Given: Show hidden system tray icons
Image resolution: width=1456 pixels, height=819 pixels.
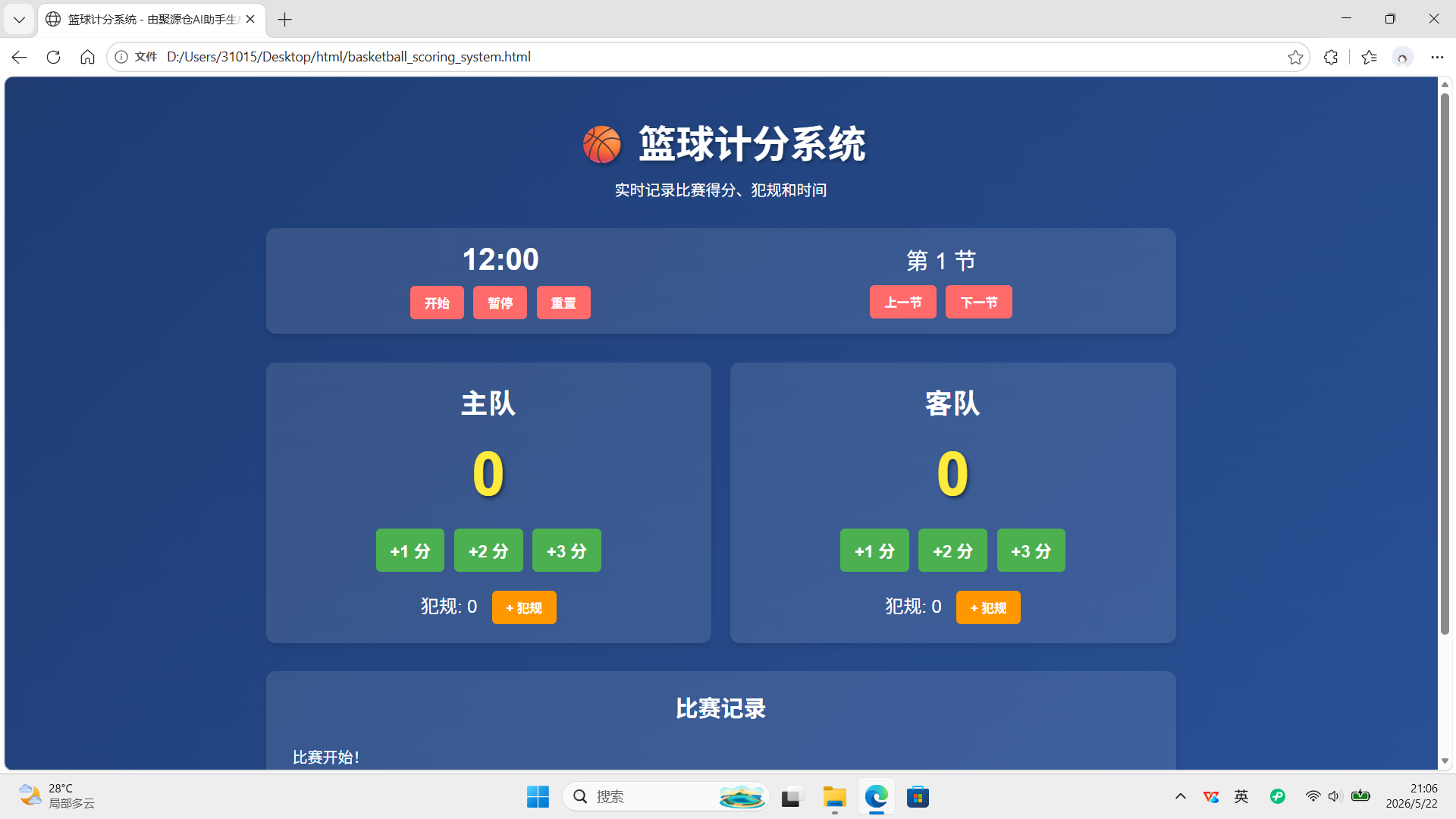Looking at the screenshot, I should click(x=1181, y=796).
